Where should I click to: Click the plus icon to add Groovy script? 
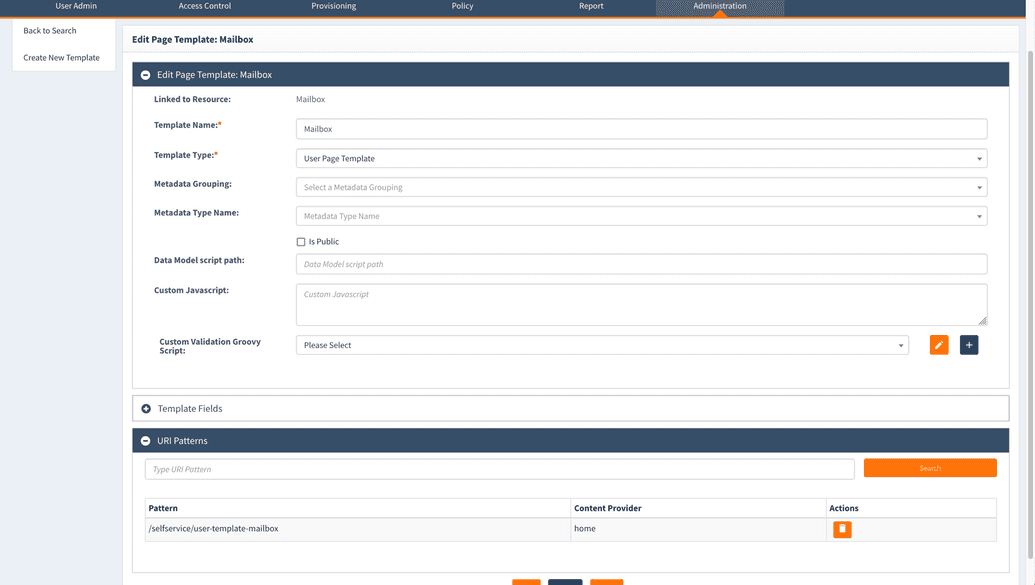(968, 345)
